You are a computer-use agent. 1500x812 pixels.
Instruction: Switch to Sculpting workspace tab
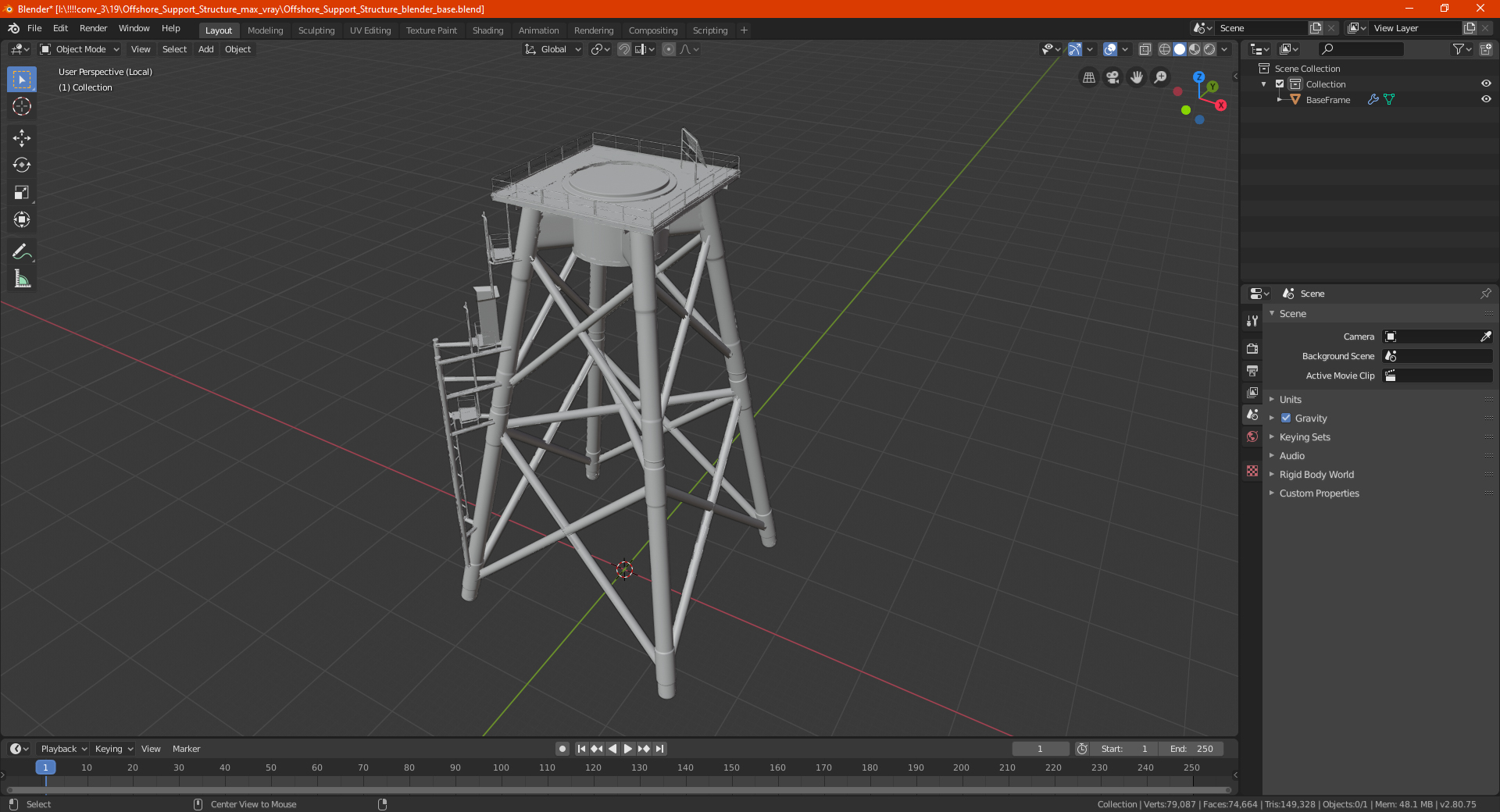click(x=316, y=30)
